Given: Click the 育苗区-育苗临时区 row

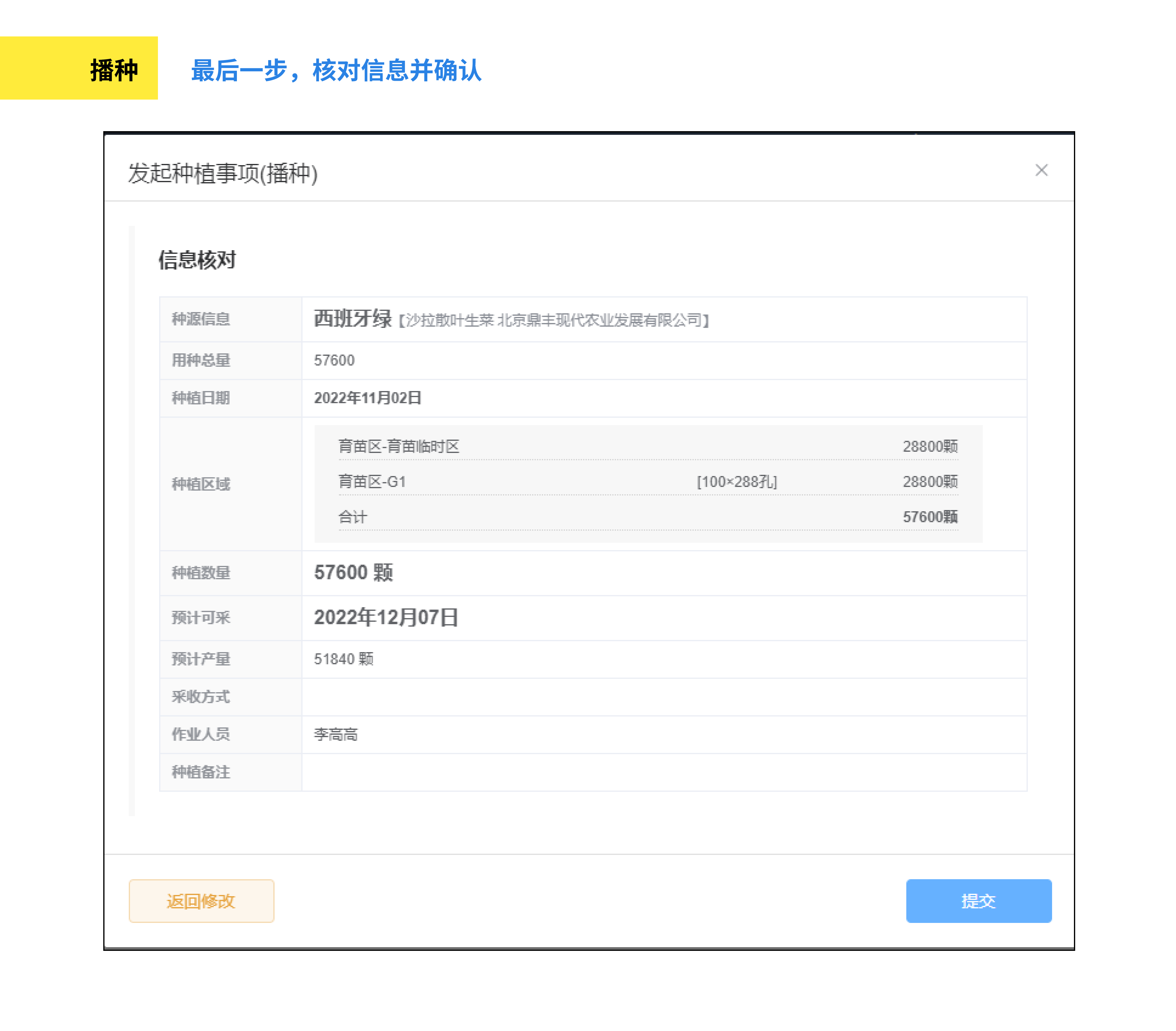Looking at the screenshot, I should point(648,446).
